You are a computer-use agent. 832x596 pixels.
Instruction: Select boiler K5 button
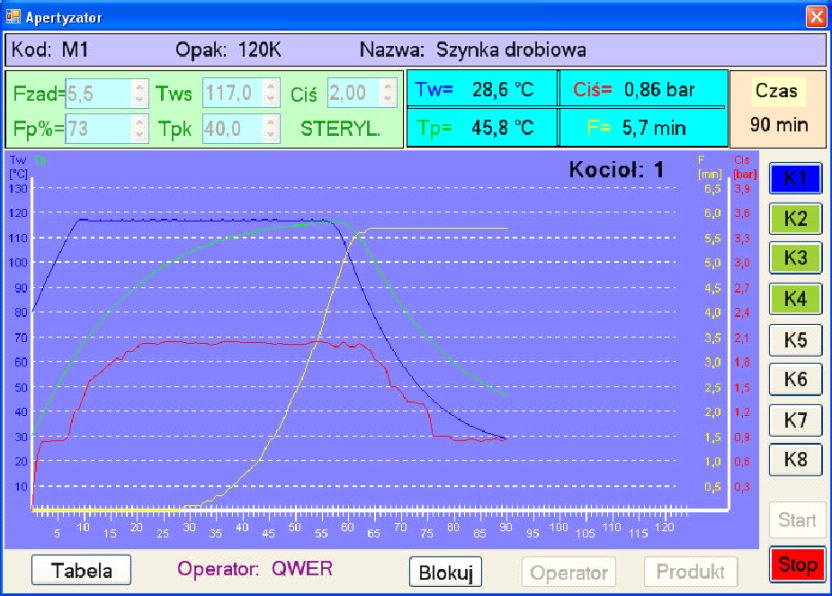[795, 340]
